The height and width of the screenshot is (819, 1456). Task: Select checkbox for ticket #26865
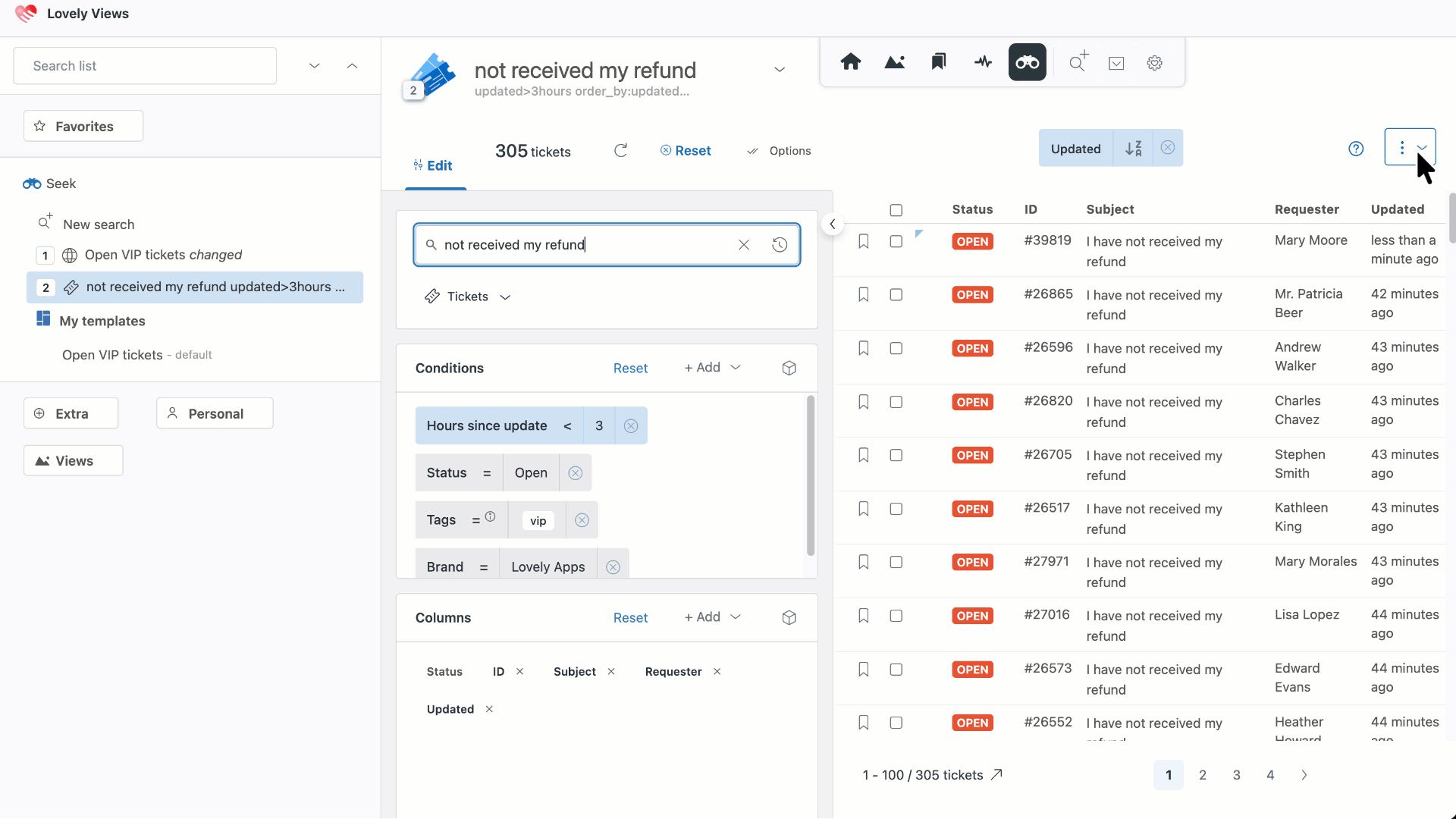pyautogui.click(x=896, y=295)
